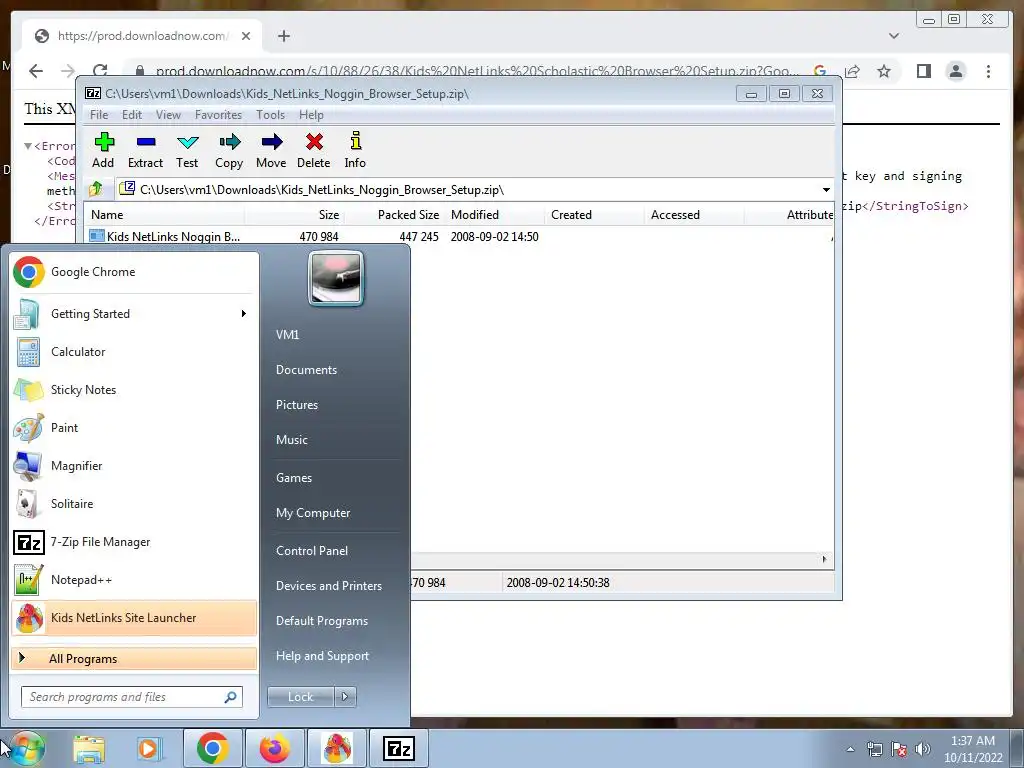The width and height of the screenshot is (1024, 768).
Task: Open My Computer from the Start menu
Action: [x=313, y=513]
